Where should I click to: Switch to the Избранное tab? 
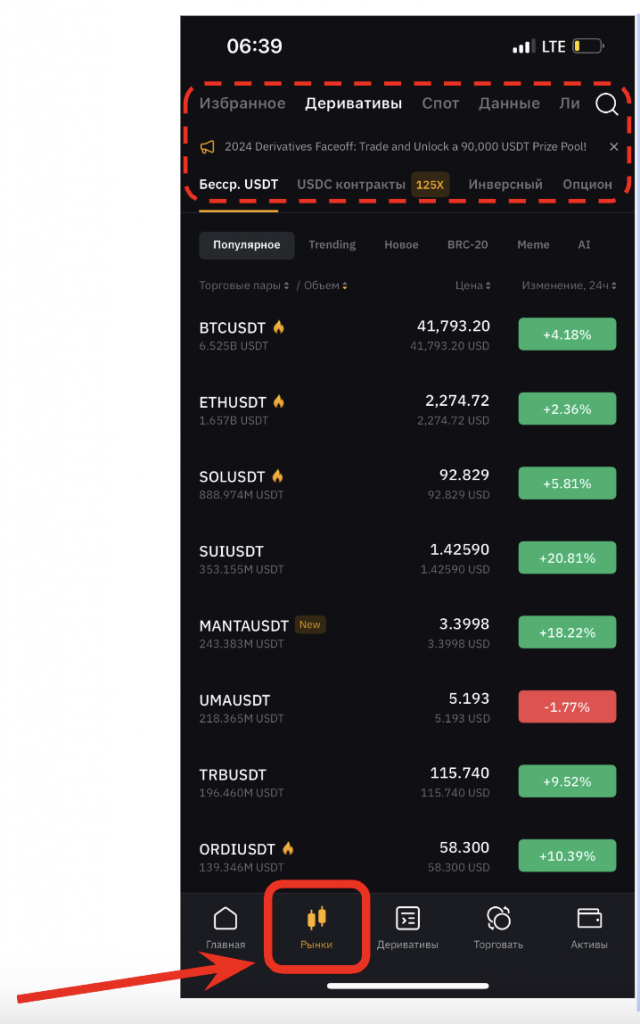[x=242, y=103]
